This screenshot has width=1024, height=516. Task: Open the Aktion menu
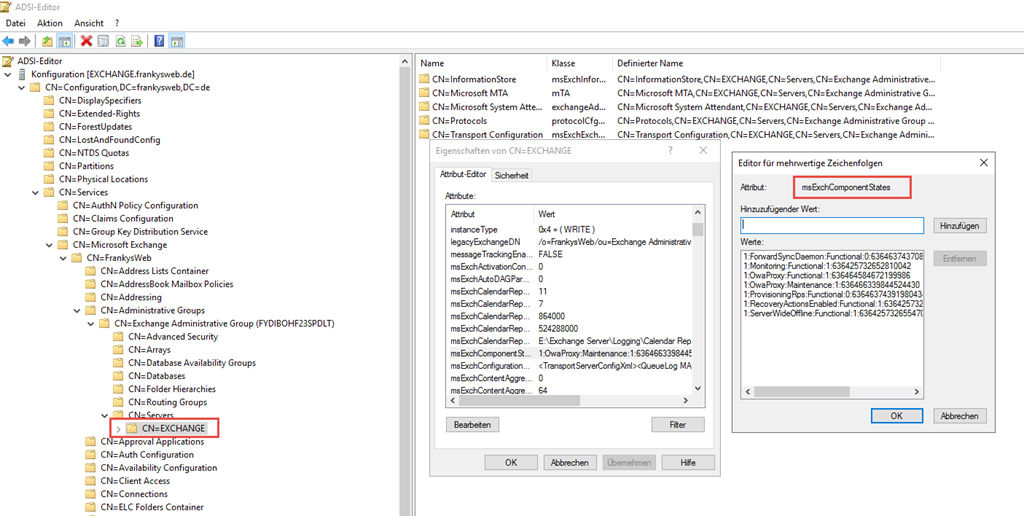pyautogui.click(x=49, y=22)
